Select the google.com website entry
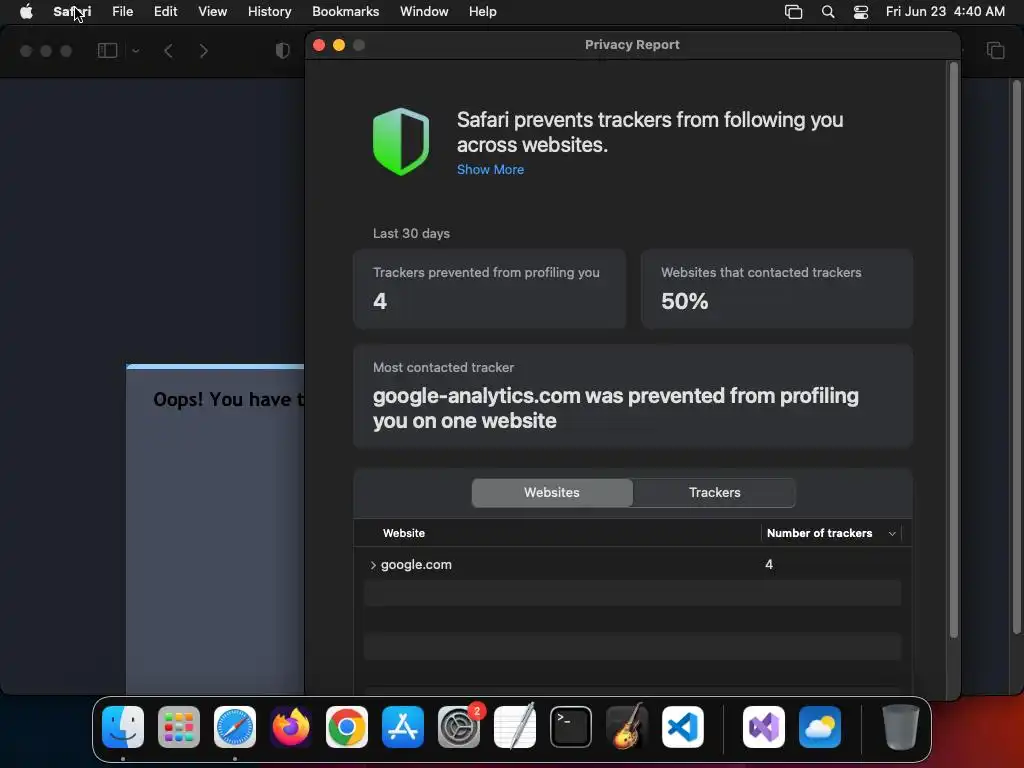The width and height of the screenshot is (1024, 768). [x=416, y=564]
